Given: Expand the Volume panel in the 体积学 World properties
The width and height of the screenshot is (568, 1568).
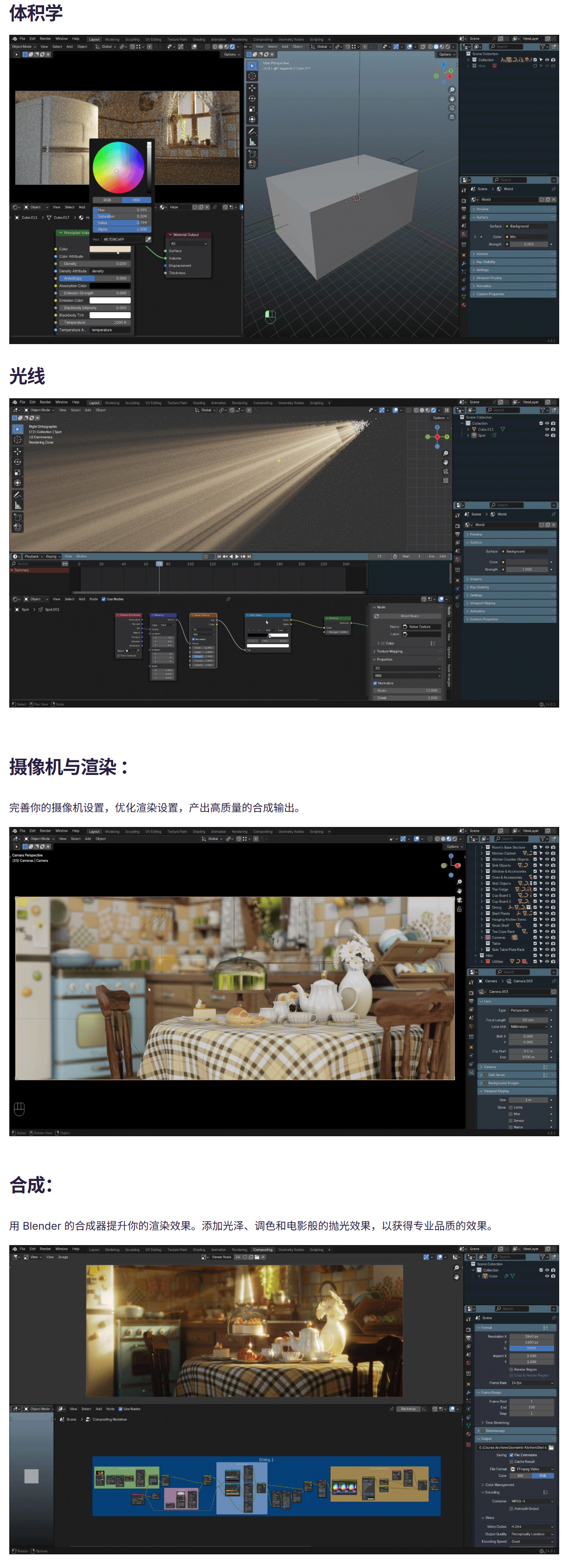Looking at the screenshot, I should [513, 254].
